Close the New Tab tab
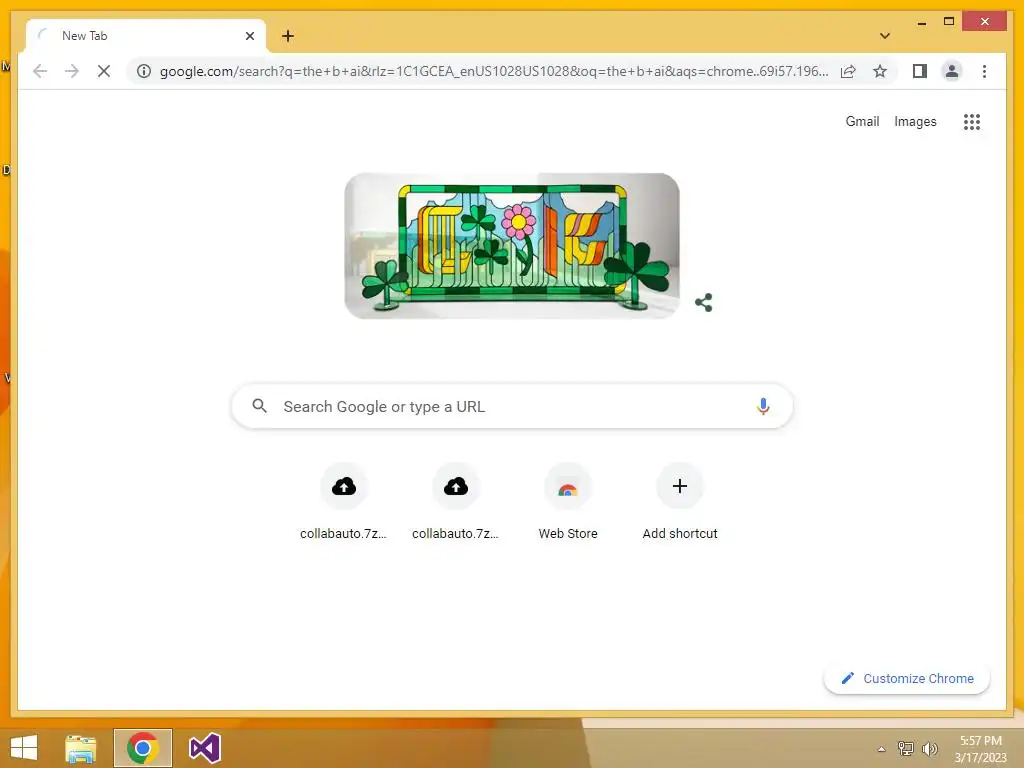Image resolution: width=1024 pixels, height=768 pixels. [x=249, y=36]
